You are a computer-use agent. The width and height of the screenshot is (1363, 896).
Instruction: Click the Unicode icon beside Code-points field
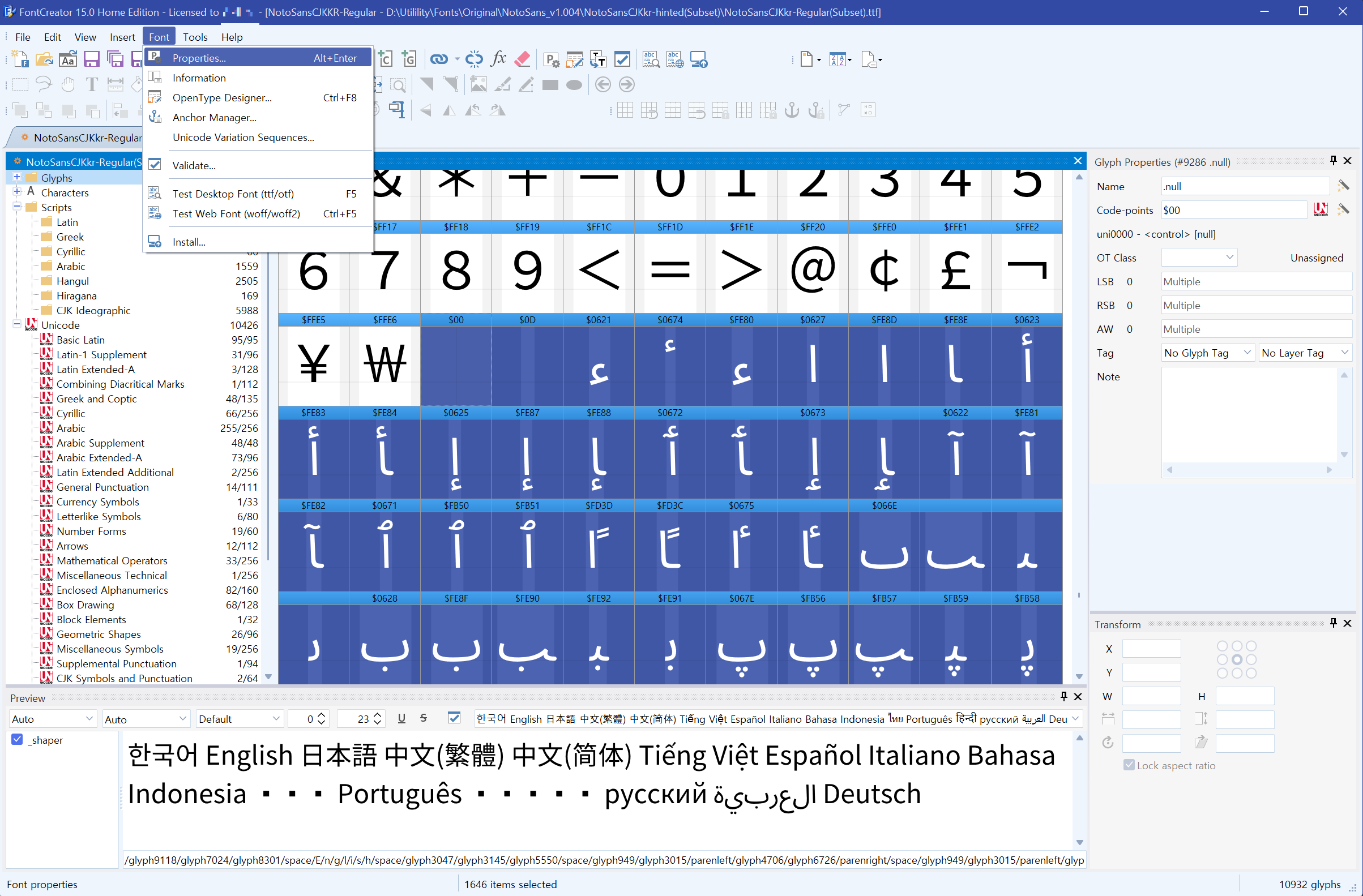pyautogui.click(x=1321, y=210)
